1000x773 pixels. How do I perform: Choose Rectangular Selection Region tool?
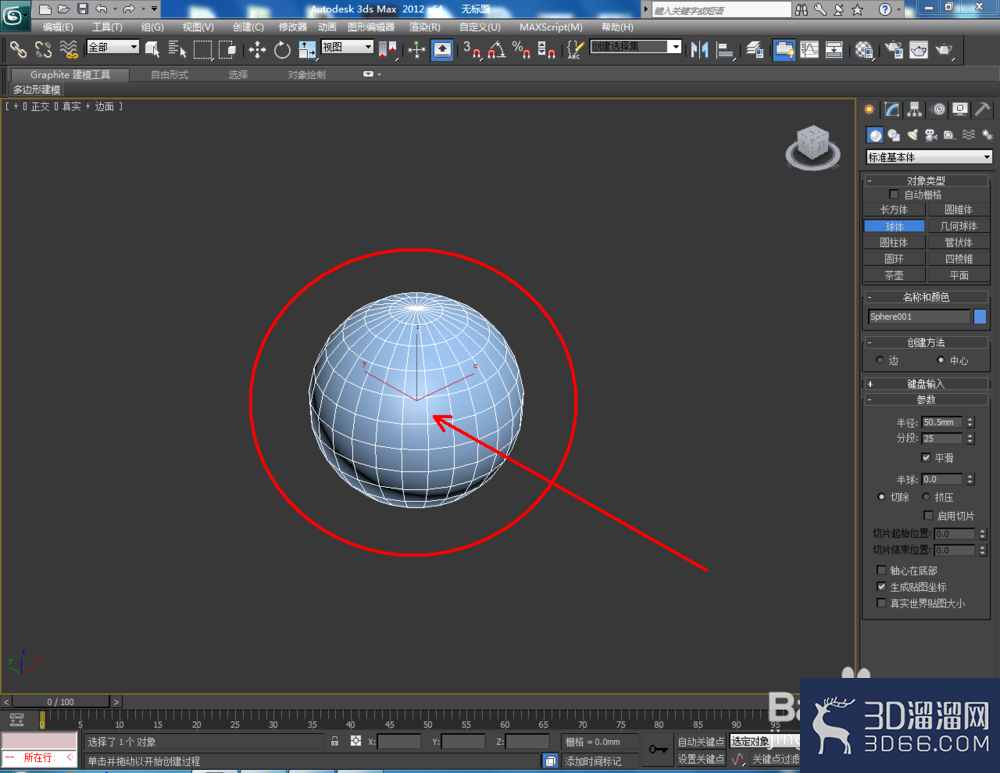203,49
